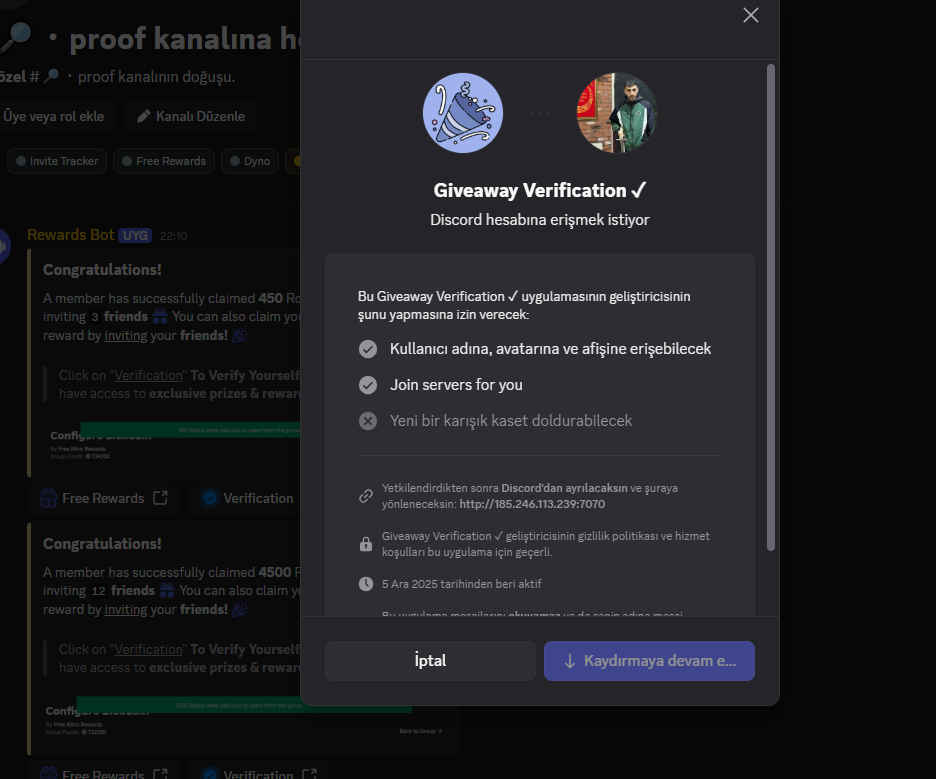This screenshot has width=936, height=779.
Task: Select the Dyno chip
Action: click(250, 161)
